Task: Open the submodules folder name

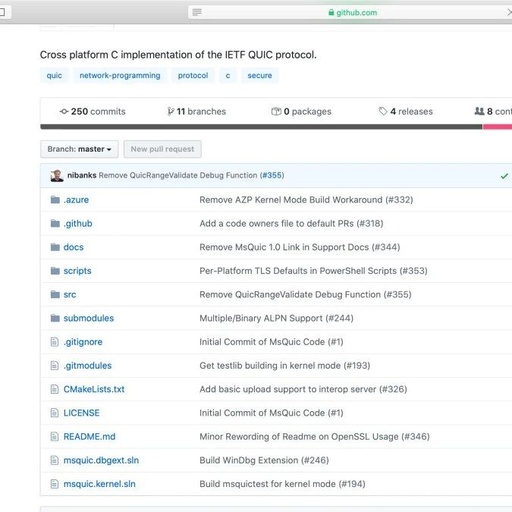Action: 89,318
